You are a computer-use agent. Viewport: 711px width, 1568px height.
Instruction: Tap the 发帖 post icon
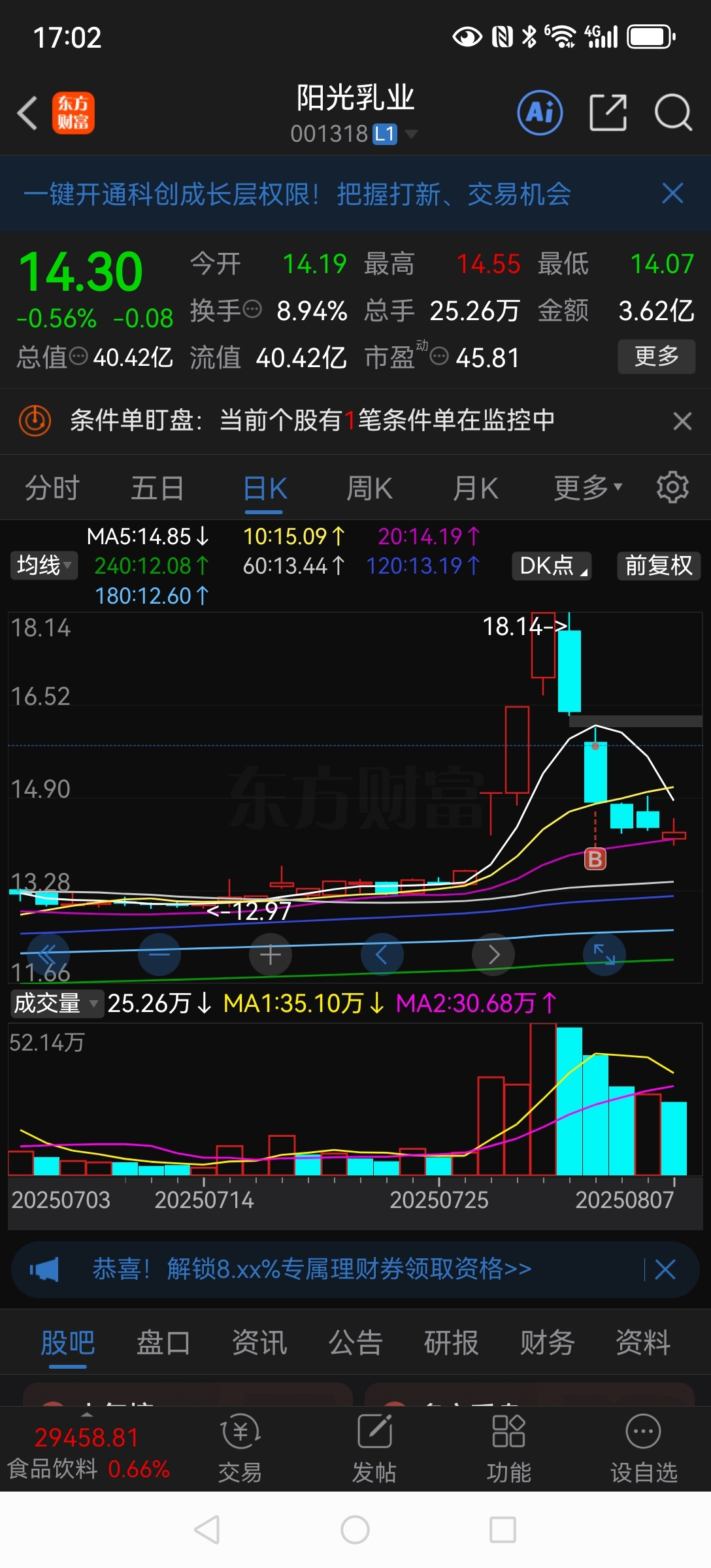(374, 1448)
